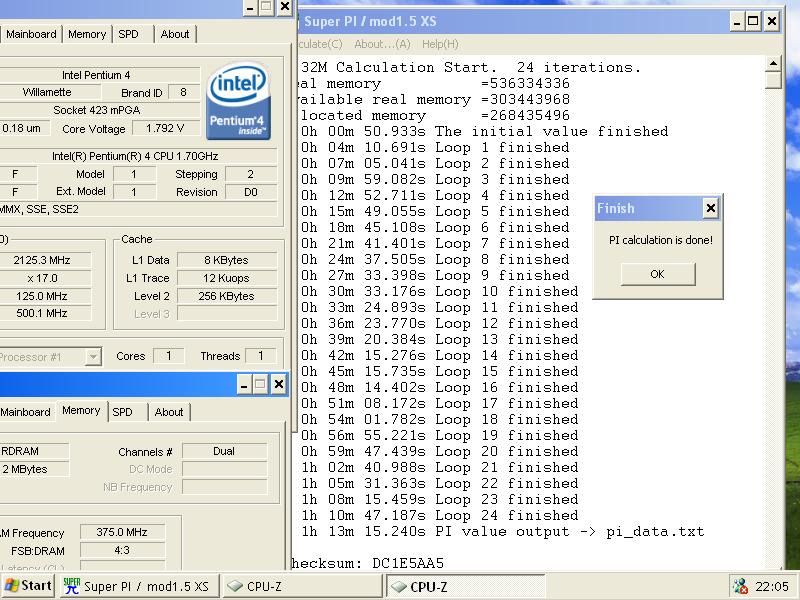Open the Help menu in Super PI
The height and width of the screenshot is (600, 800).
(x=440, y=44)
